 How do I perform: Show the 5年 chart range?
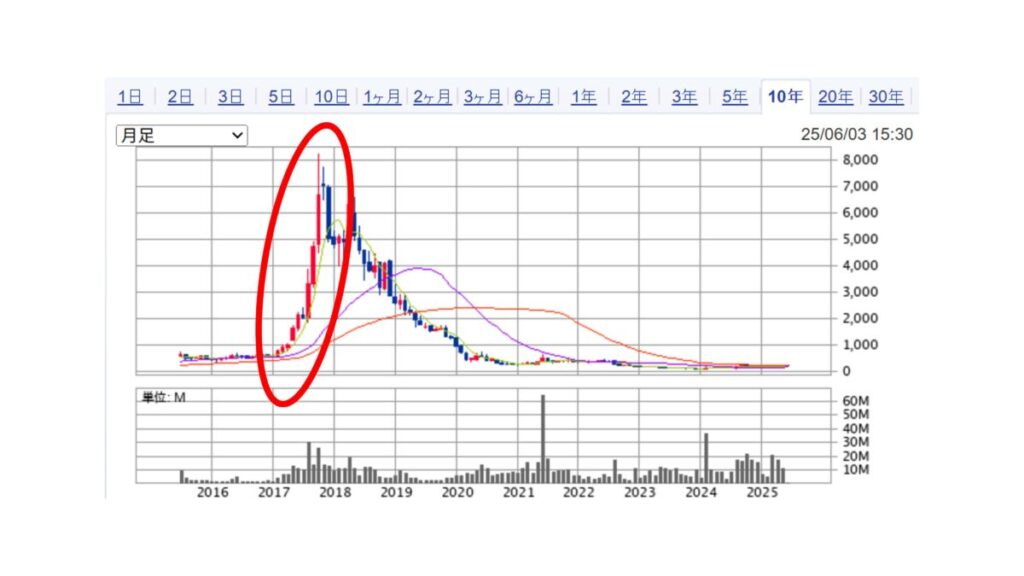pos(735,97)
